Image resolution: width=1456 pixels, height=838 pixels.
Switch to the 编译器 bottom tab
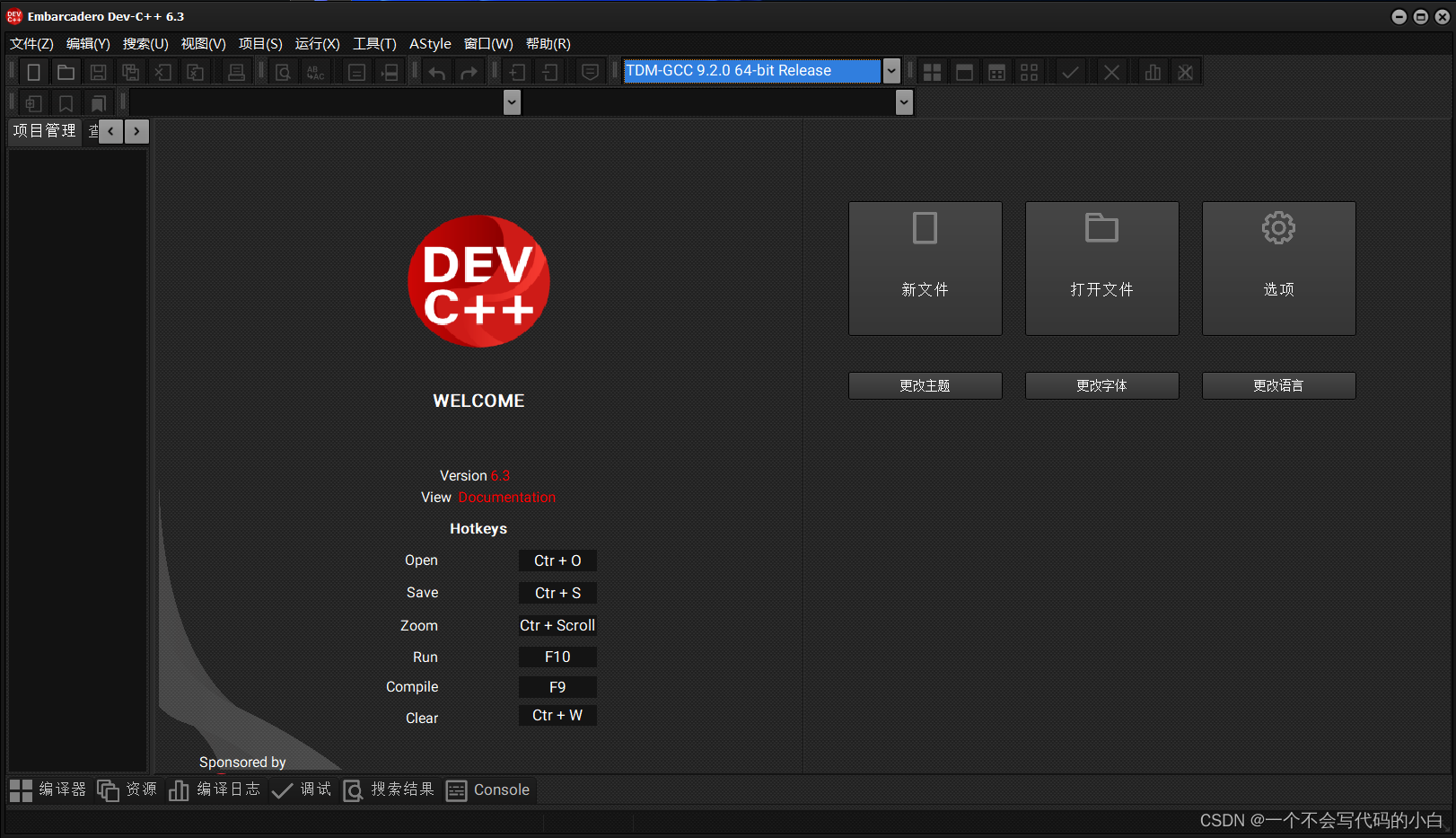(48, 790)
